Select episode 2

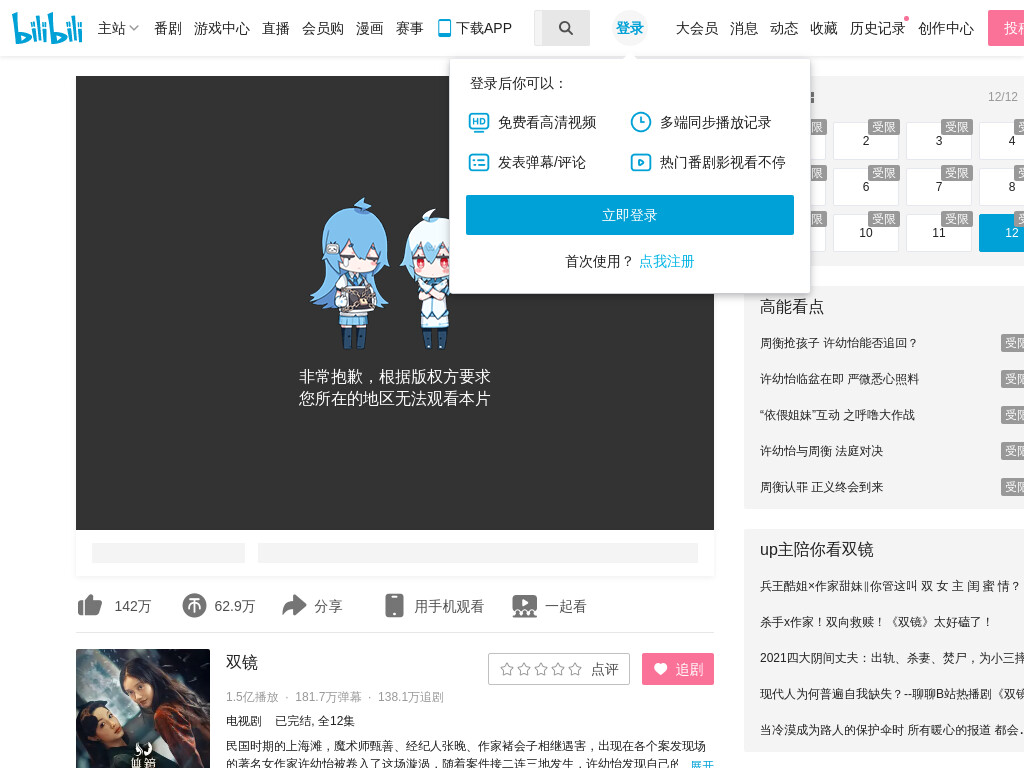866,140
